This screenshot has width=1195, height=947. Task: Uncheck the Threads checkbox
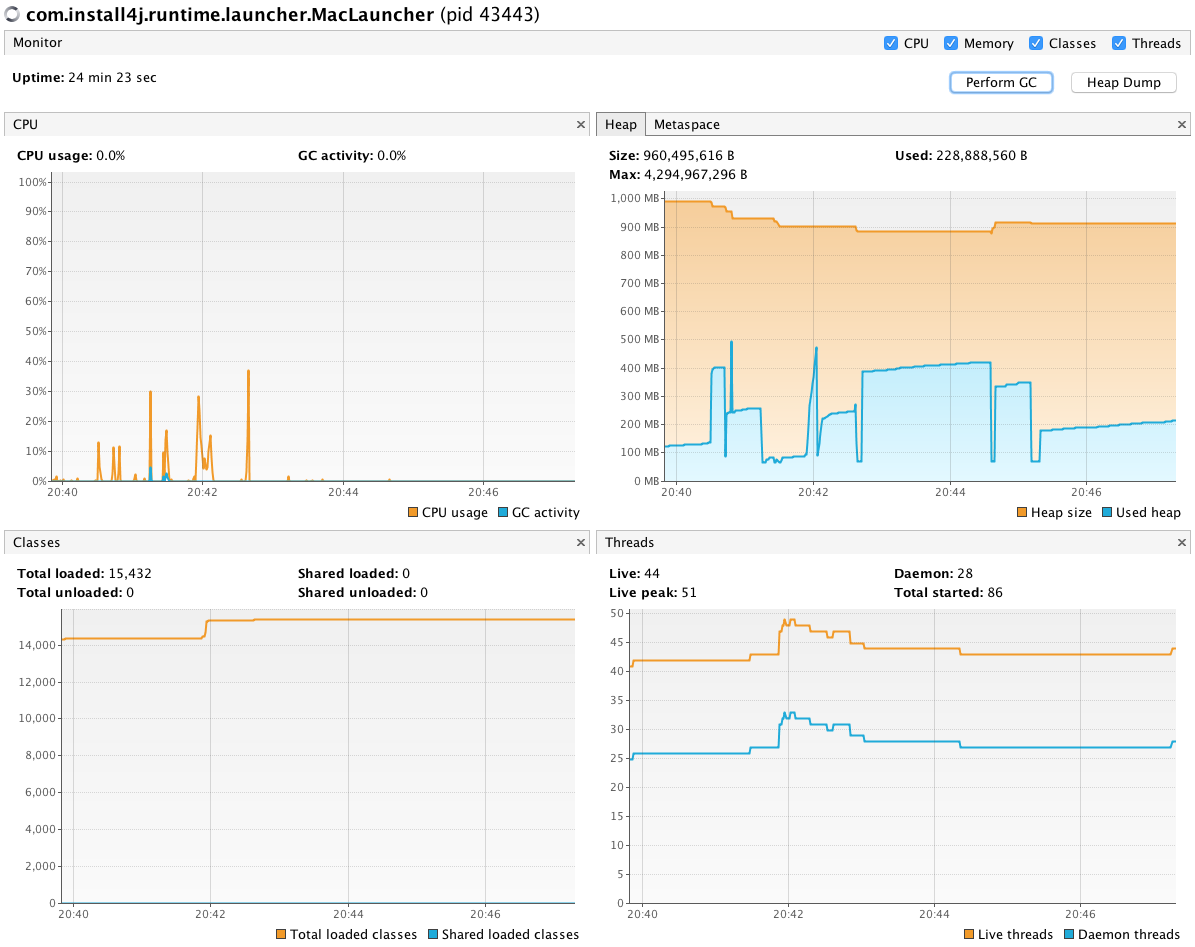(1119, 43)
